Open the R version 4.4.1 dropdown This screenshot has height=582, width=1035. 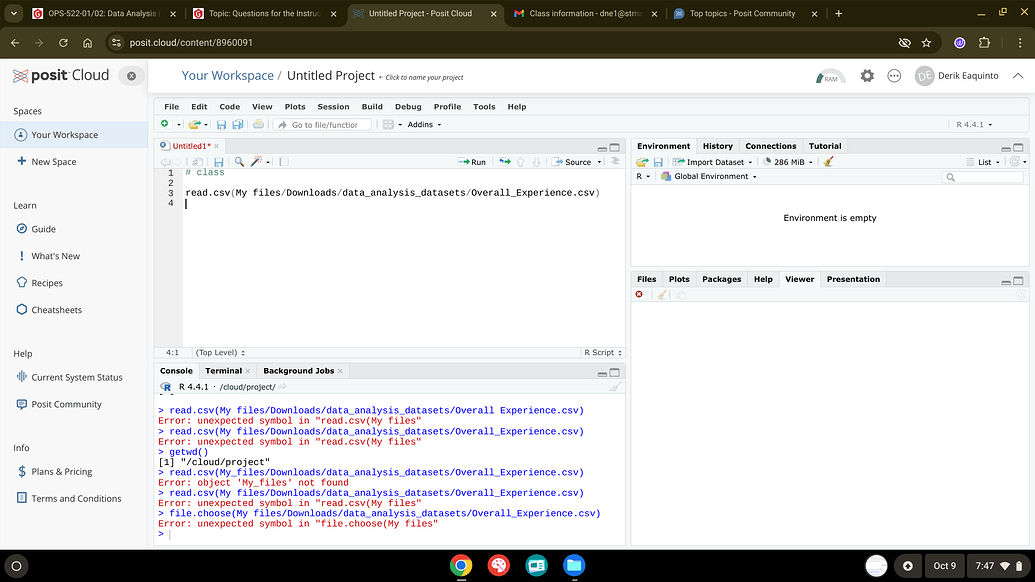coord(972,124)
